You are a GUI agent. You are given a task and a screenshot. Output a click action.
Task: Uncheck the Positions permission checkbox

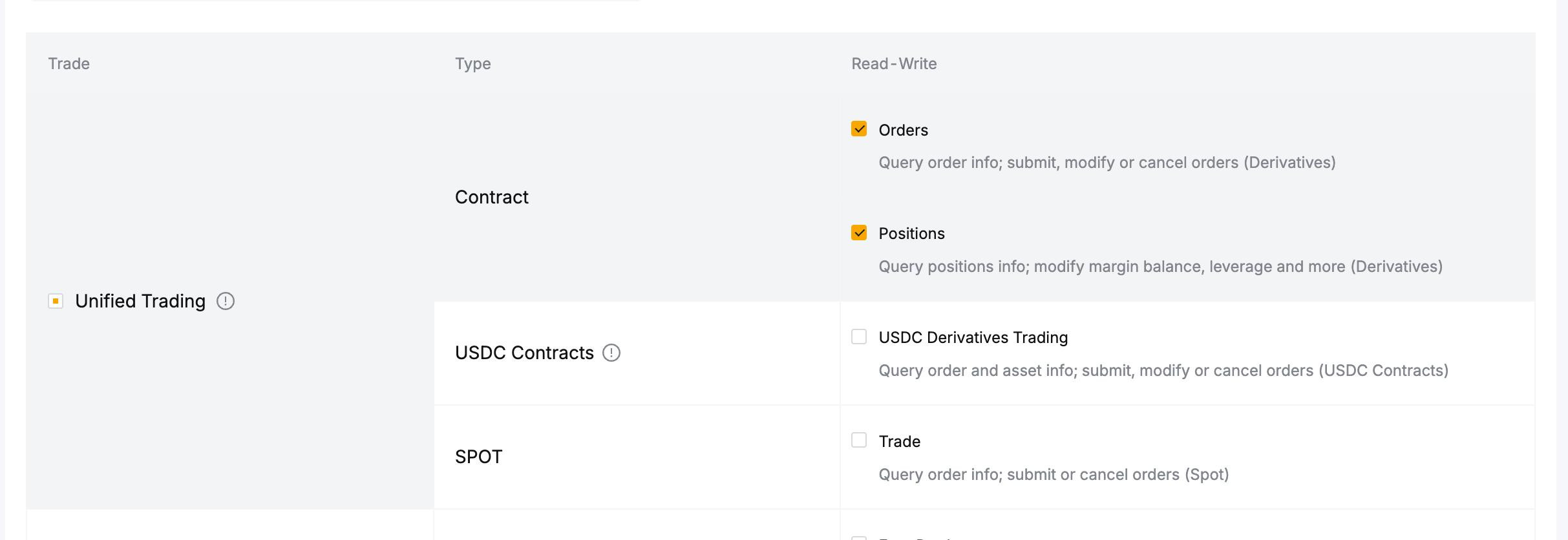coord(859,233)
